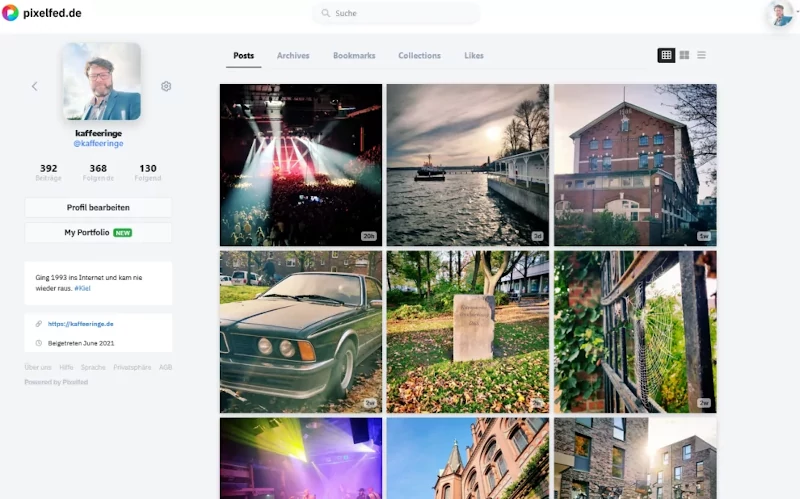This screenshot has height=499, width=800.
Task: Click the search magnifier icon
Action: tap(326, 13)
